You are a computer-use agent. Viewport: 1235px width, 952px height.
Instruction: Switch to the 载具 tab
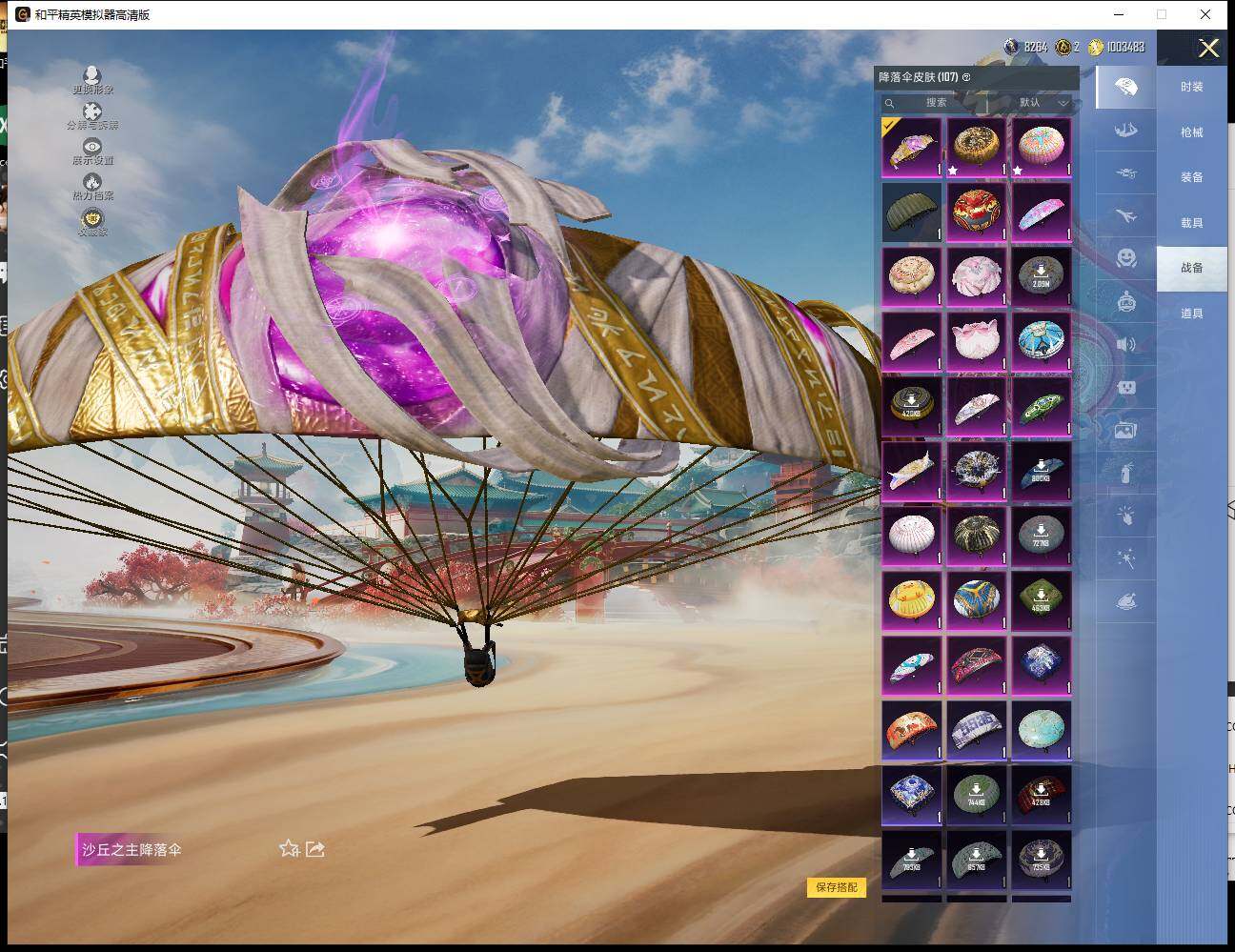click(x=1192, y=223)
